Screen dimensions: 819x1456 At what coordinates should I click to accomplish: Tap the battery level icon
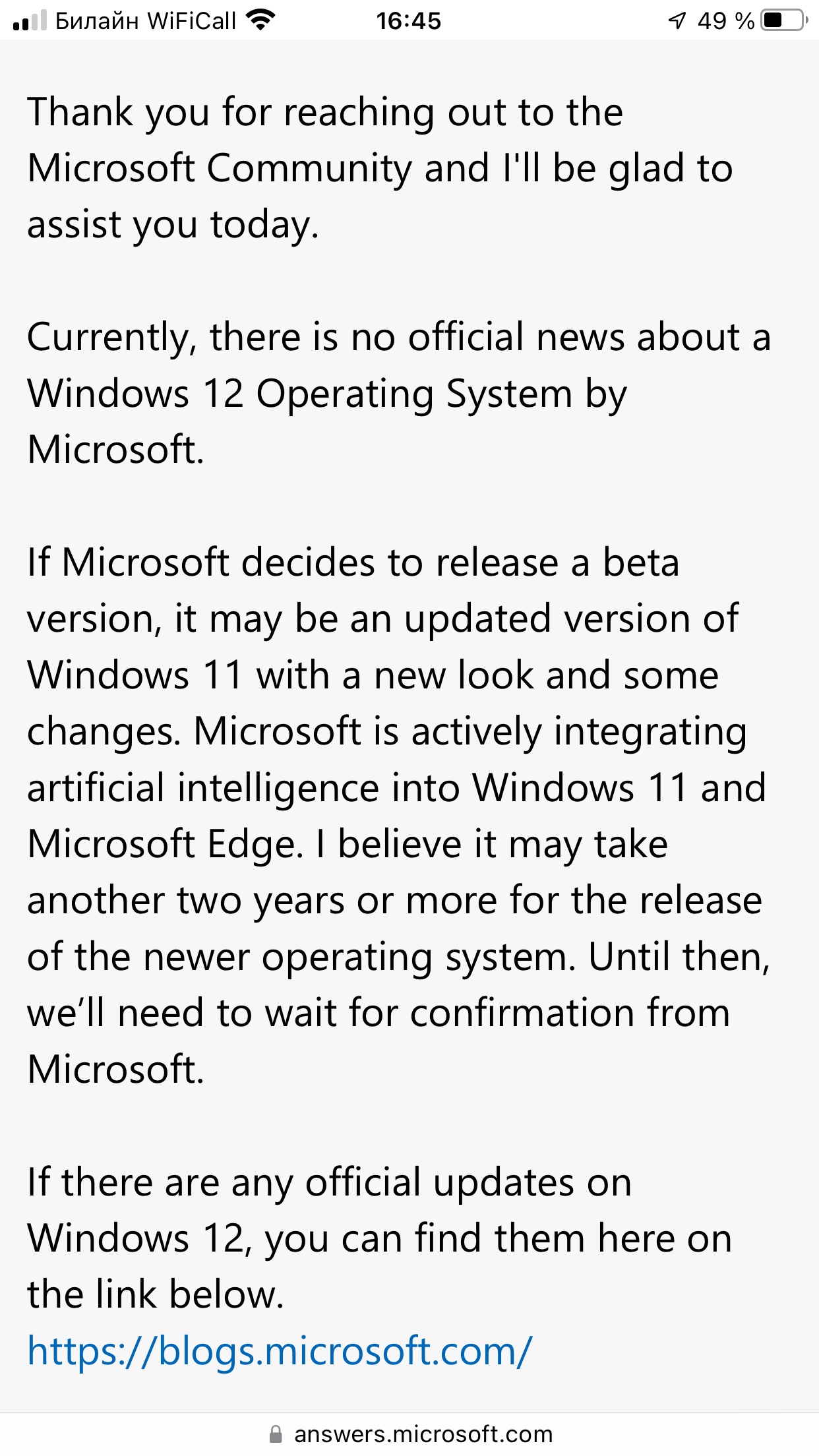784,20
